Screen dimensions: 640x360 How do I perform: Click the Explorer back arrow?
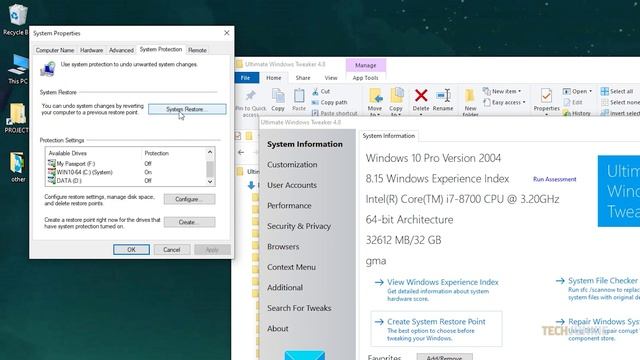[241, 152]
